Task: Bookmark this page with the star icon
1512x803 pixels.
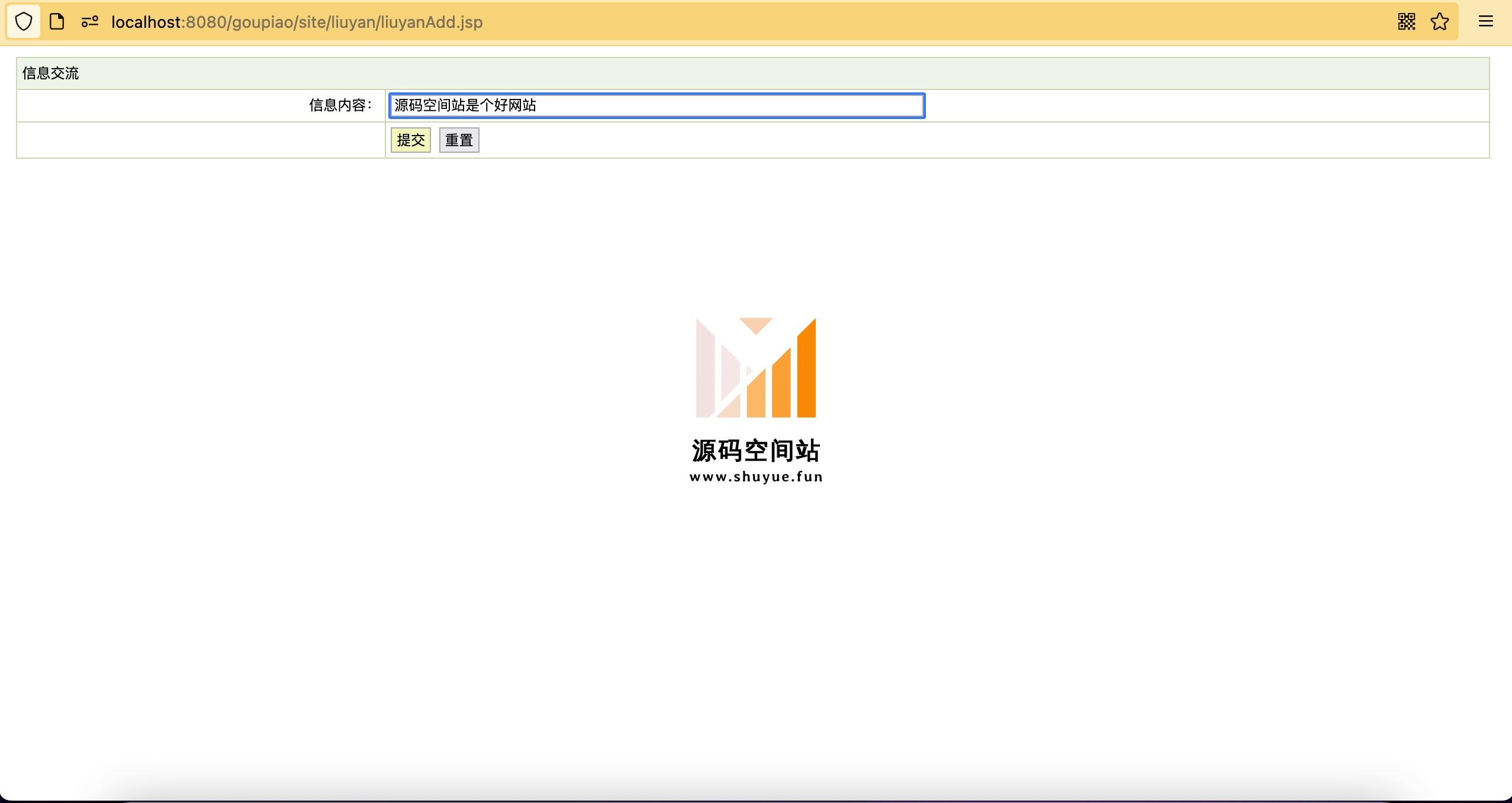Action: (x=1440, y=22)
